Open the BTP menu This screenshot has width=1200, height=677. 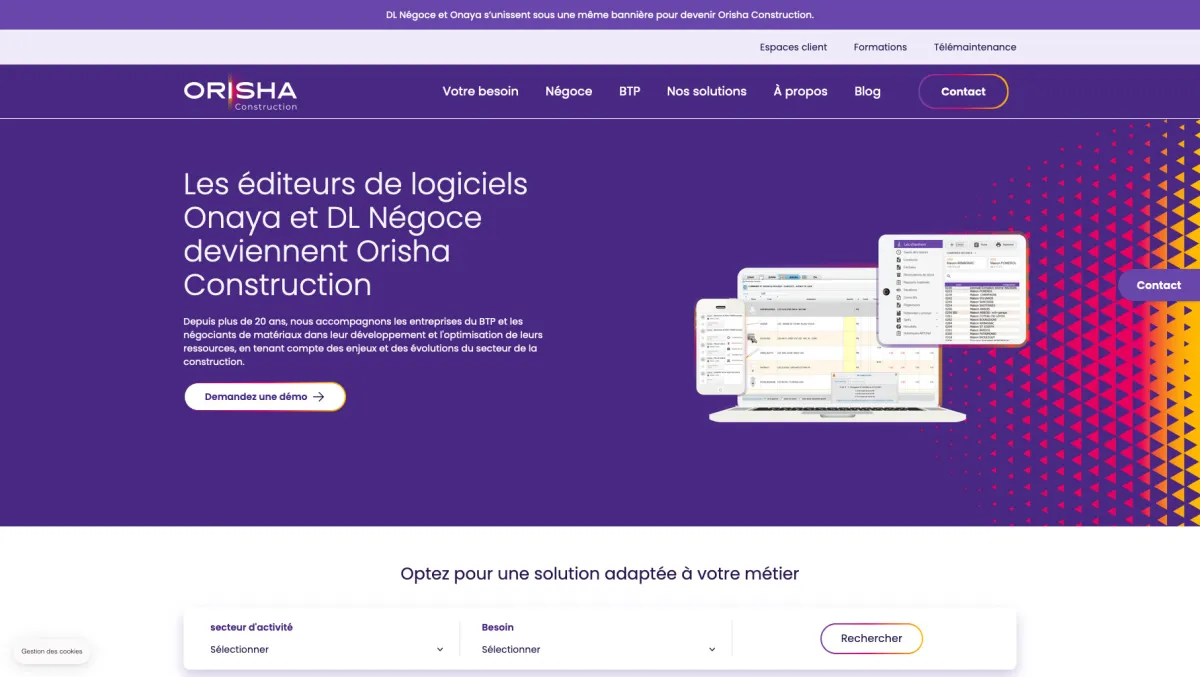(629, 91)
